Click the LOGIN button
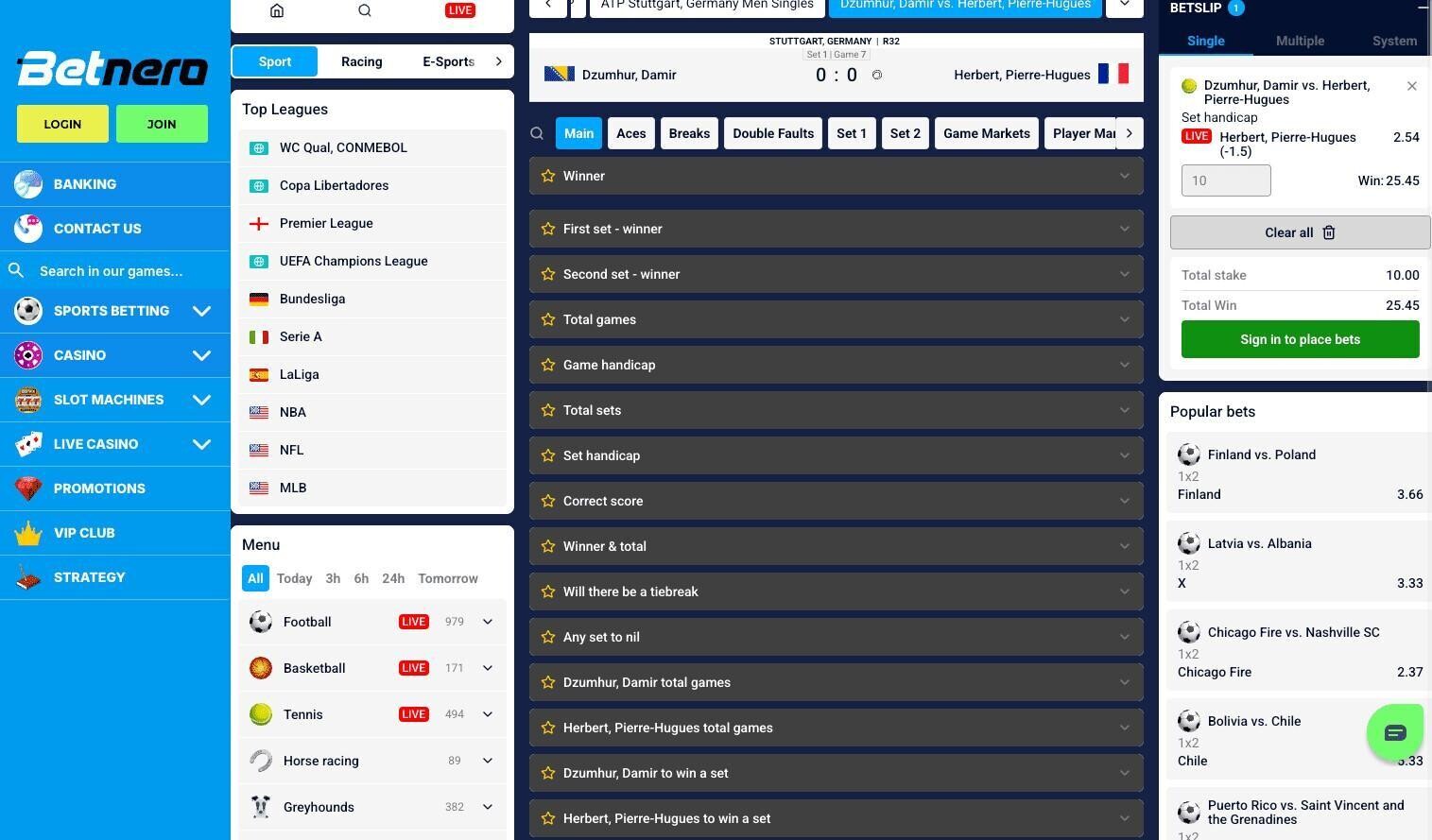Viewport: 1432px width, 840px height. coord(62,124)
